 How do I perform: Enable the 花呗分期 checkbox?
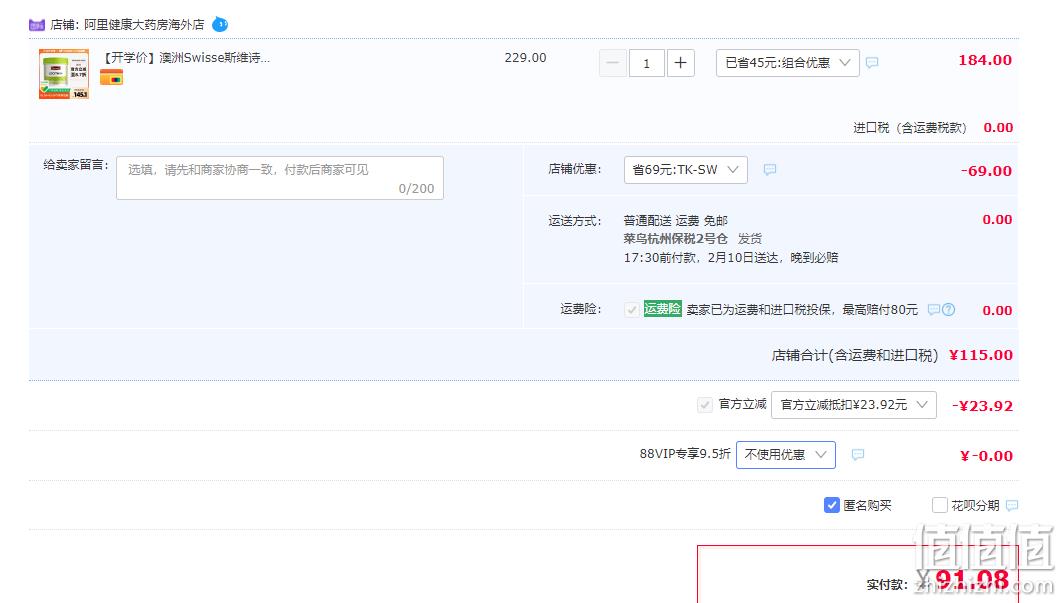pyautogui.click(x=940, y=505)
